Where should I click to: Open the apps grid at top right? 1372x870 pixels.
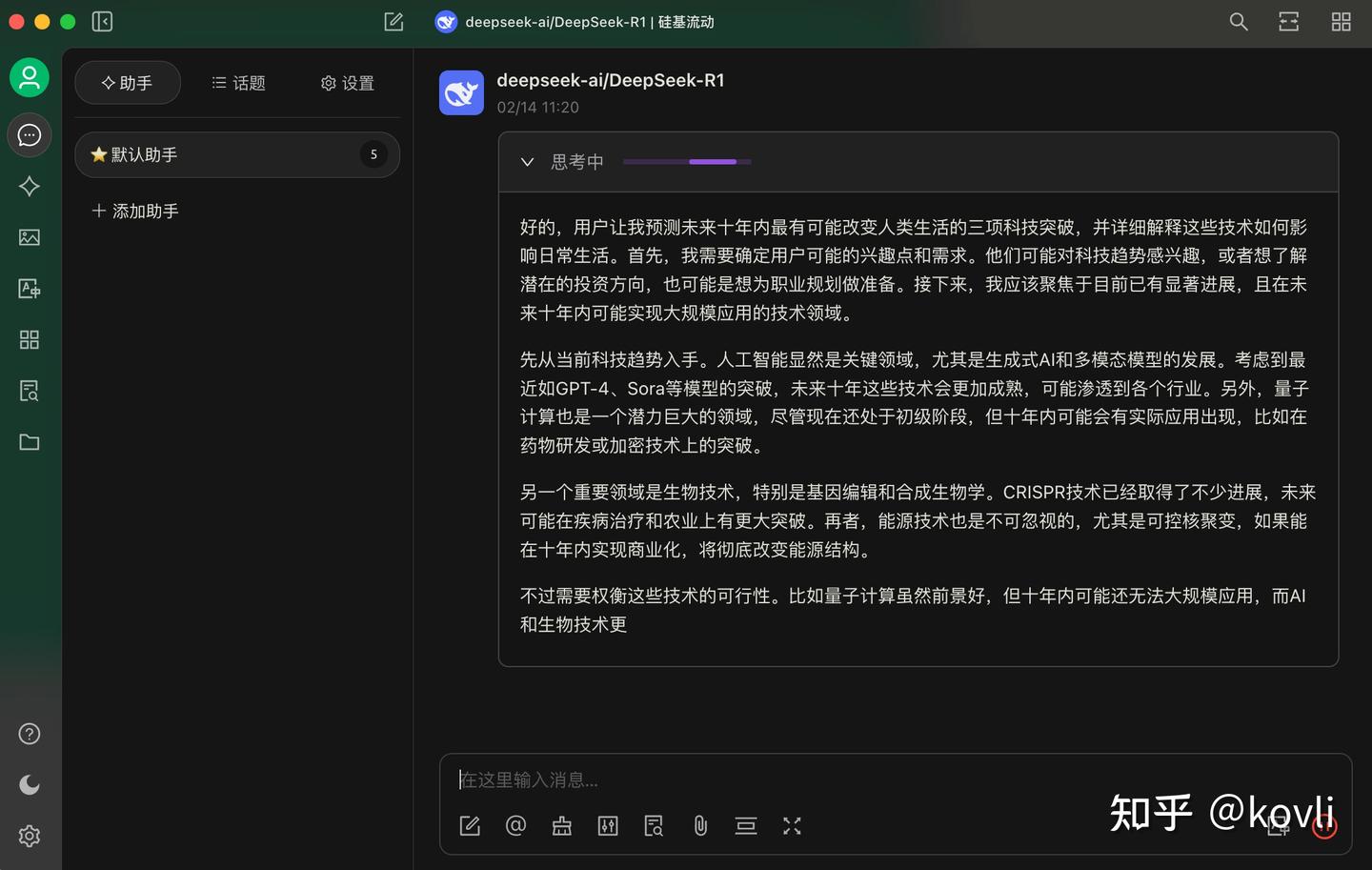coord(1341,21)
